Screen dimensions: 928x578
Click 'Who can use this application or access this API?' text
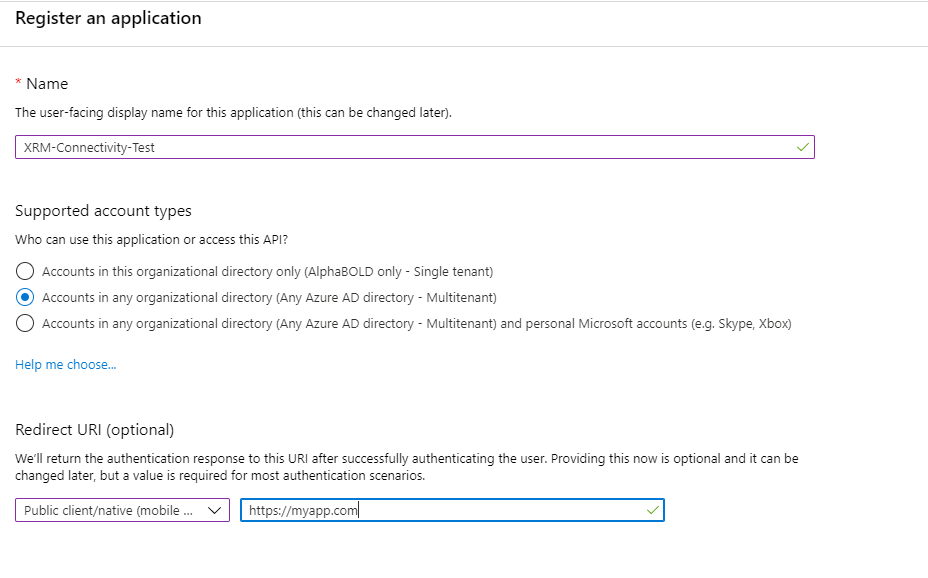coord(152,240)
